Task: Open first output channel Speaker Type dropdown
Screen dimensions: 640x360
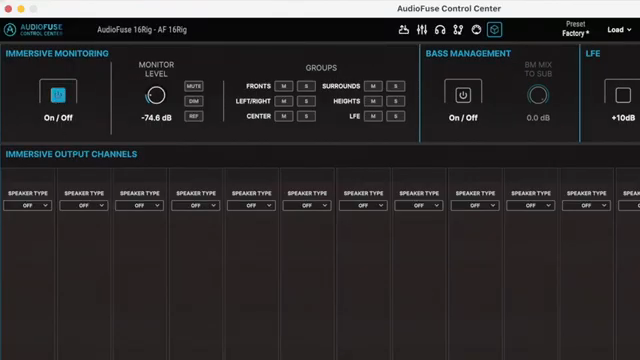Action: [27, 206]
